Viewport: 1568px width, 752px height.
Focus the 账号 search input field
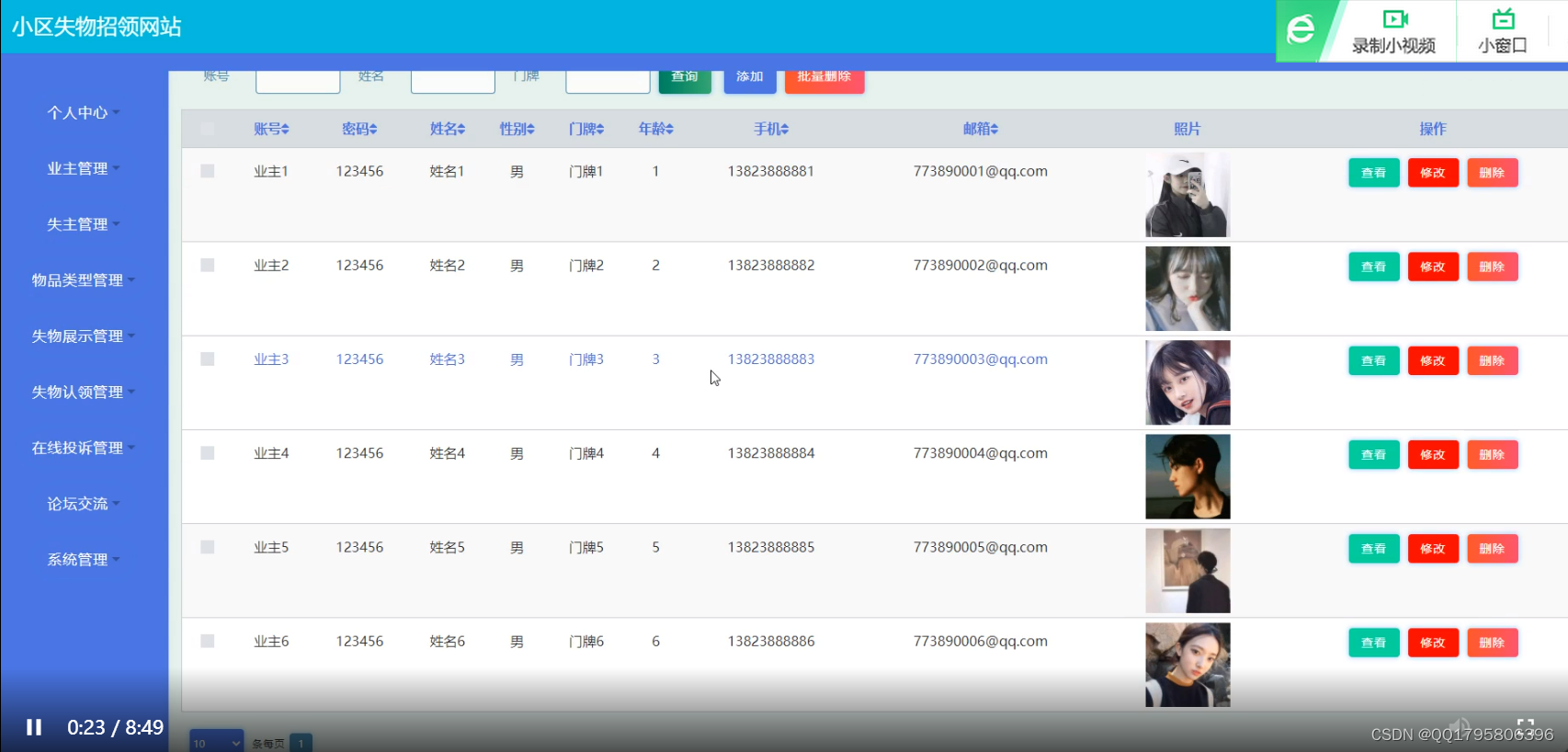click(298, 81)
